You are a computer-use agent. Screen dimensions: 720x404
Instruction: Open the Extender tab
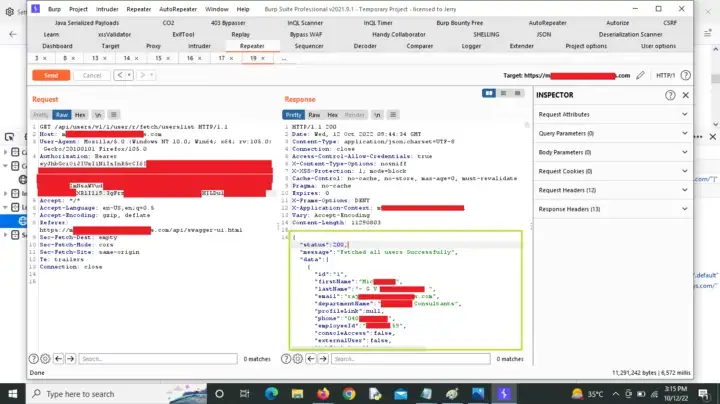pyautogui.click(x=522, y=46)
